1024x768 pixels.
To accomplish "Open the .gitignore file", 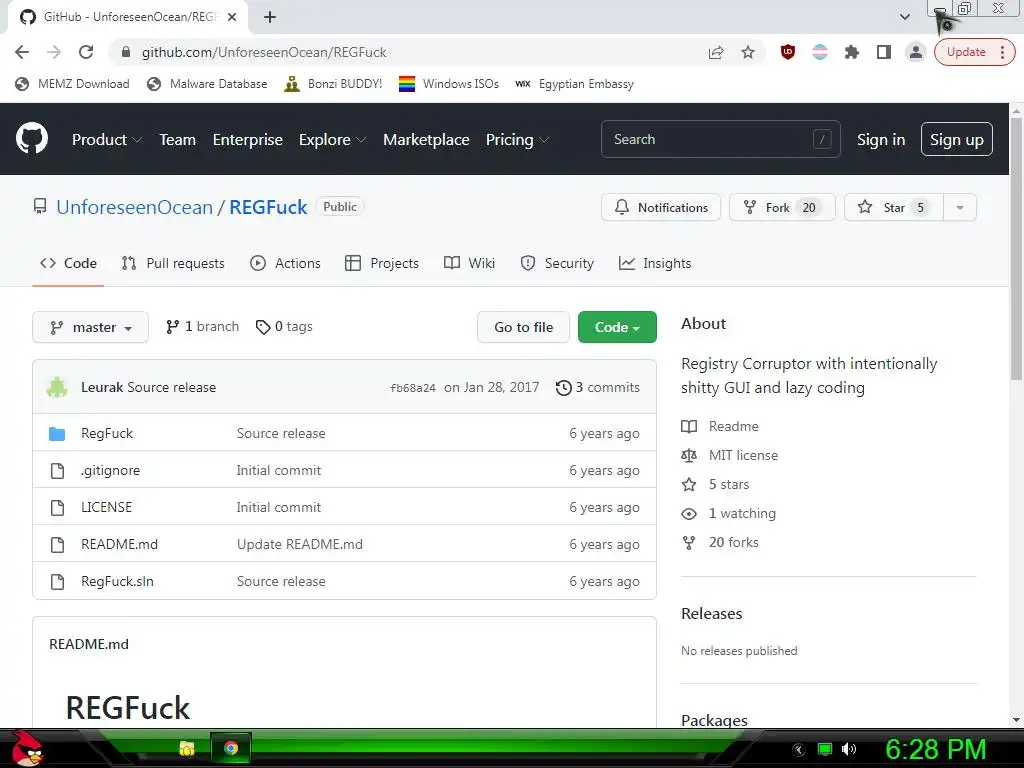I will pyautogui.click(x=110, y=470).
